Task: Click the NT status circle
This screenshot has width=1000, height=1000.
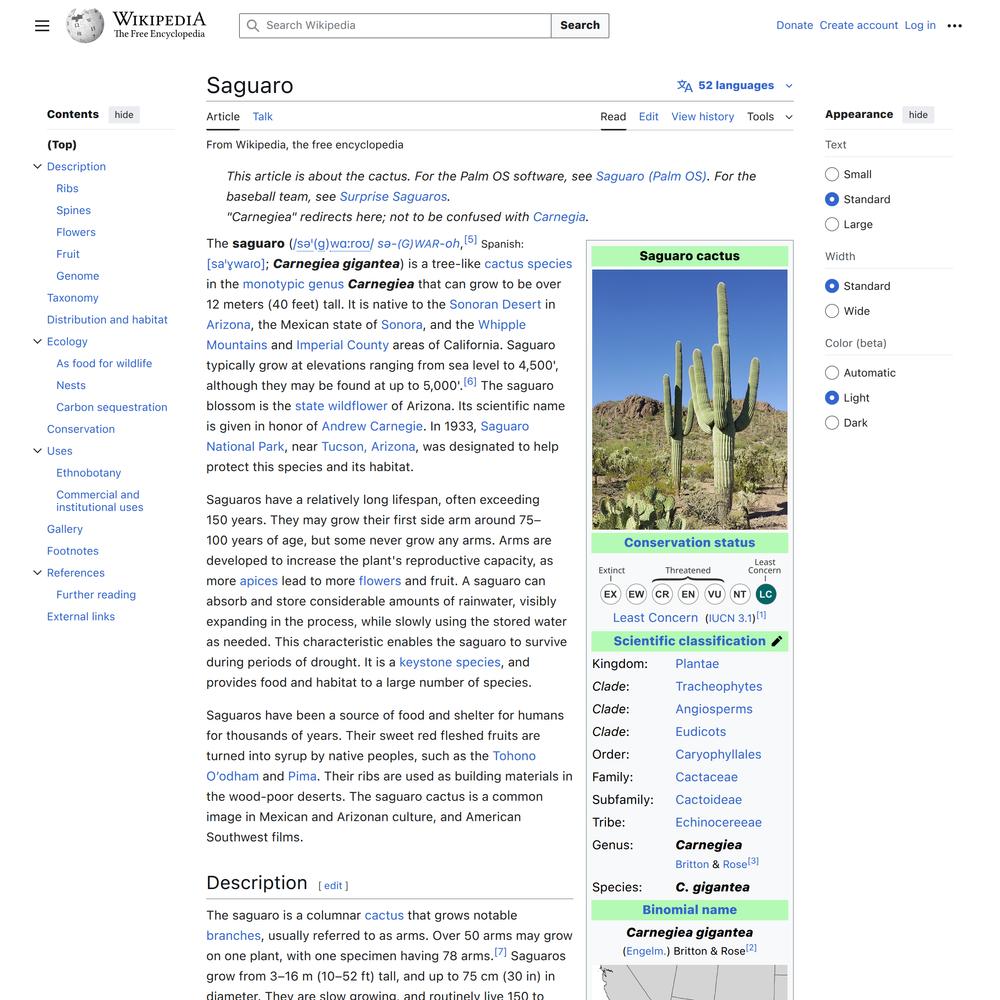Action: pos(740,594)
